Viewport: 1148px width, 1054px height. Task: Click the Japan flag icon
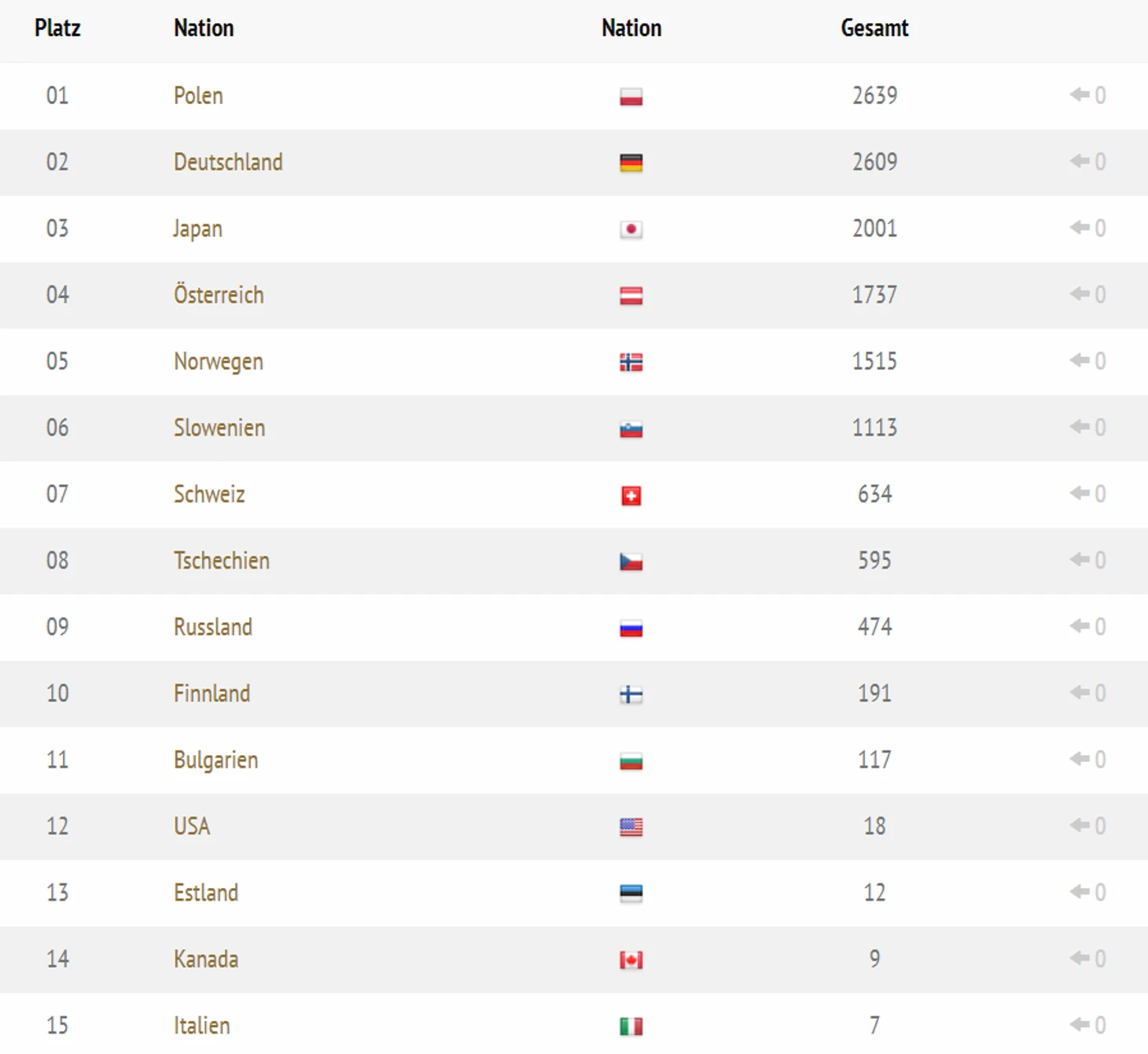pos(631,230)
